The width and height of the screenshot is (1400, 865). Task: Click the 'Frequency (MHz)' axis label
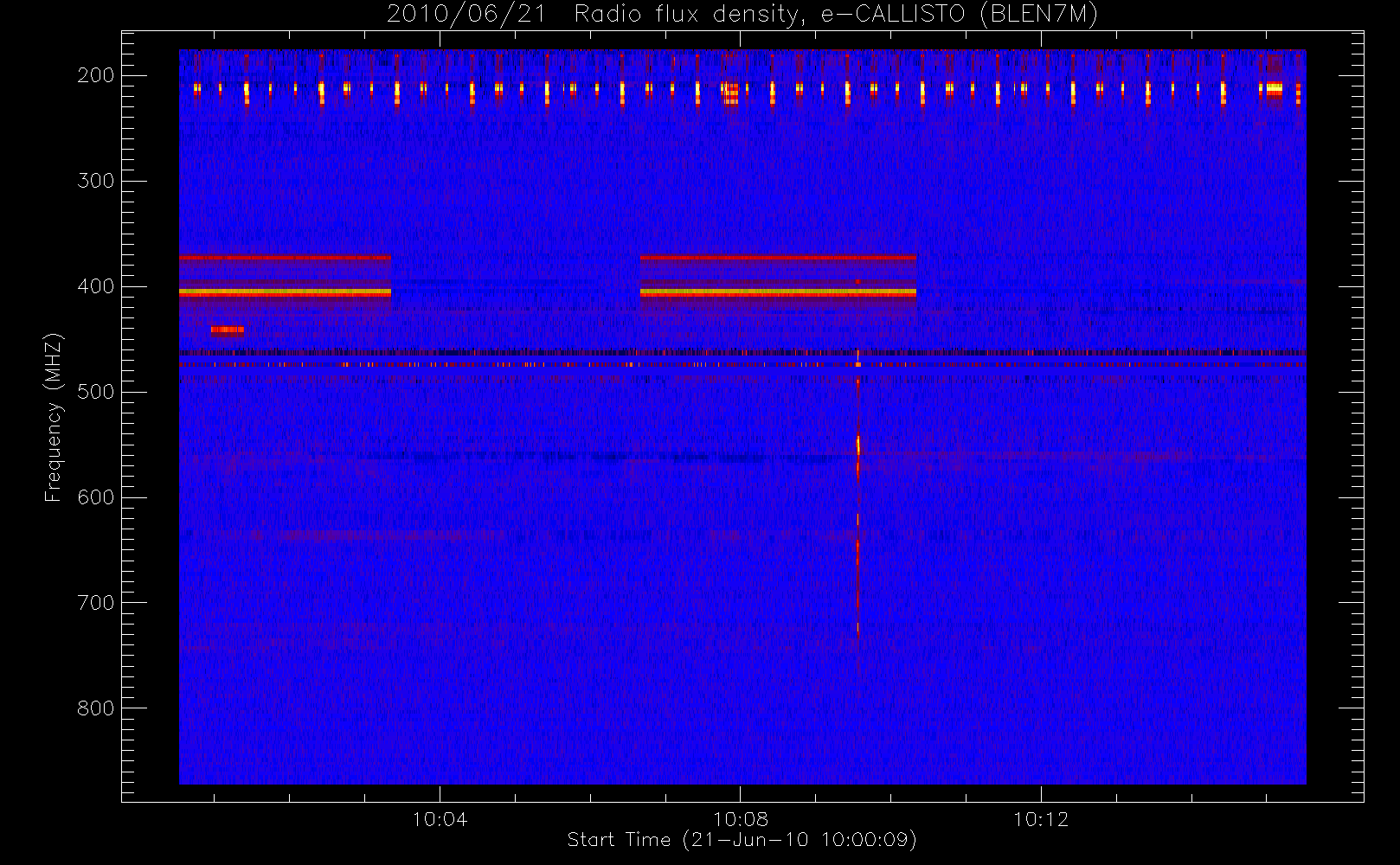point(54,417)
